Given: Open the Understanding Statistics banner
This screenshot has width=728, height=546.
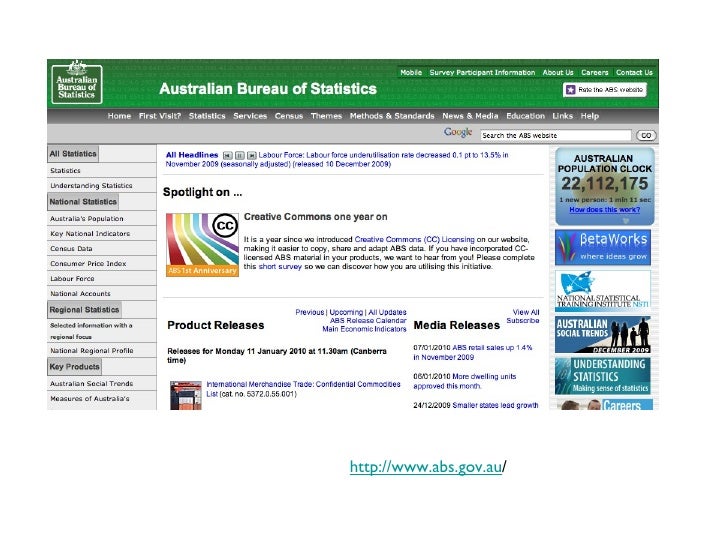Looking at the screenshot, I should click(x=603, y=376).
